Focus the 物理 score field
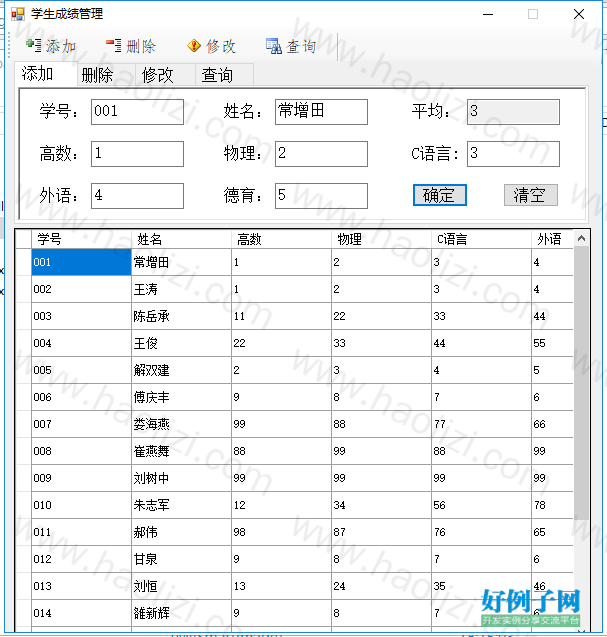607x637 pixels. (x=321, y=154)
